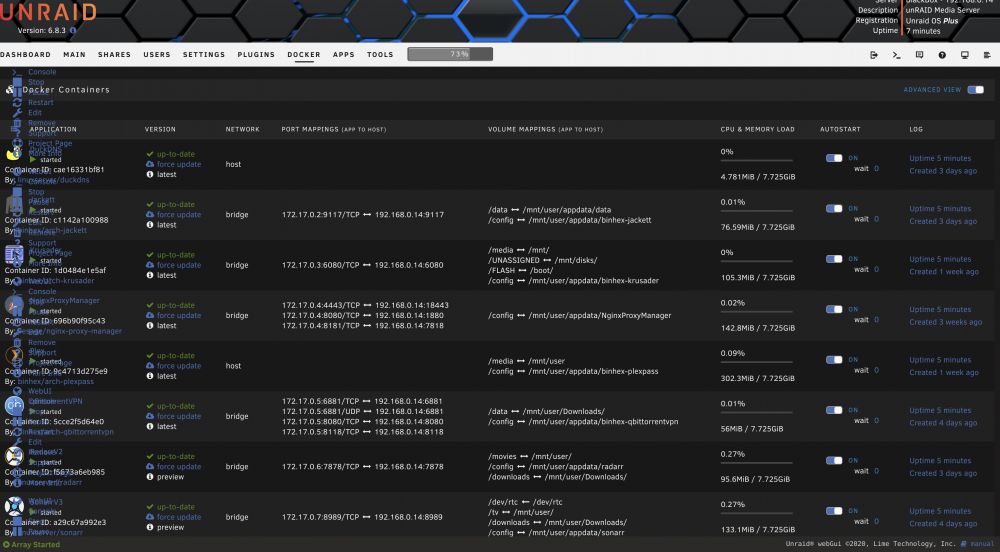The height and width of the screenshot is (552, 1000).
Task: Click the Radarr port mapping 172.17.0.6:7878/TCP
Action: 321,467
